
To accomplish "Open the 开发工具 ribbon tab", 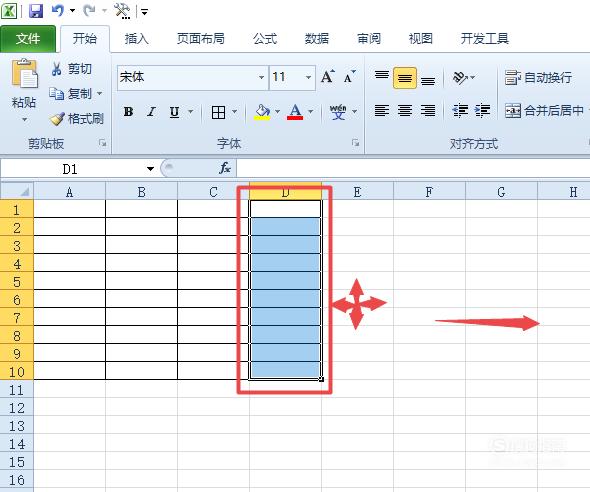I will (x=485, y=38).
